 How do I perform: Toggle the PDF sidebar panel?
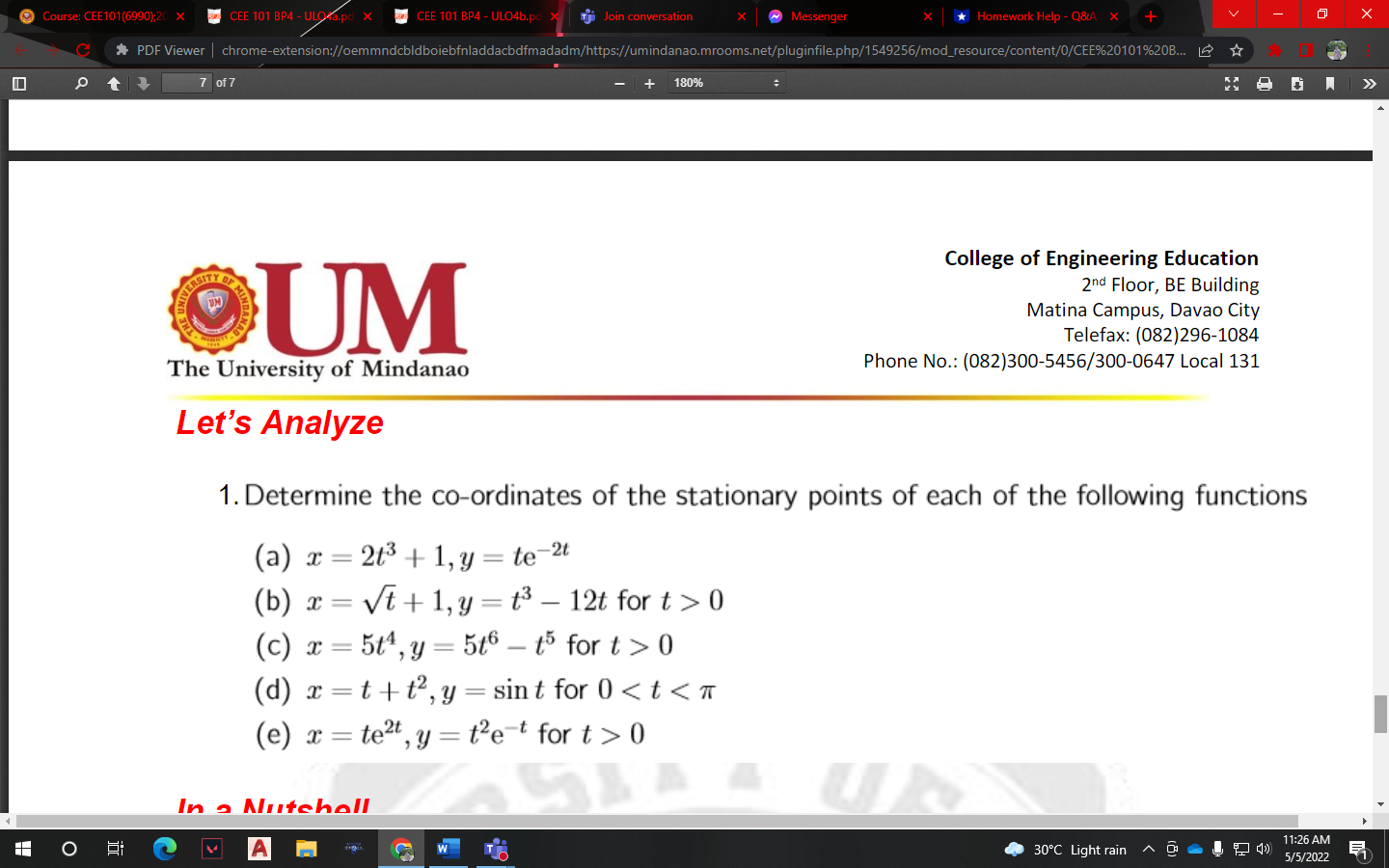click(17, 83)
